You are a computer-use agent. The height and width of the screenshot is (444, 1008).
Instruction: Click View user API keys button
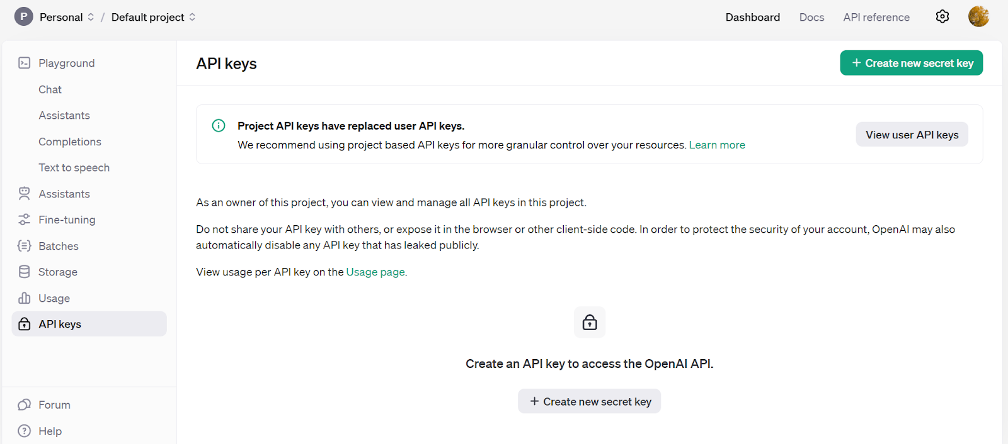click(x=912, y=135)
